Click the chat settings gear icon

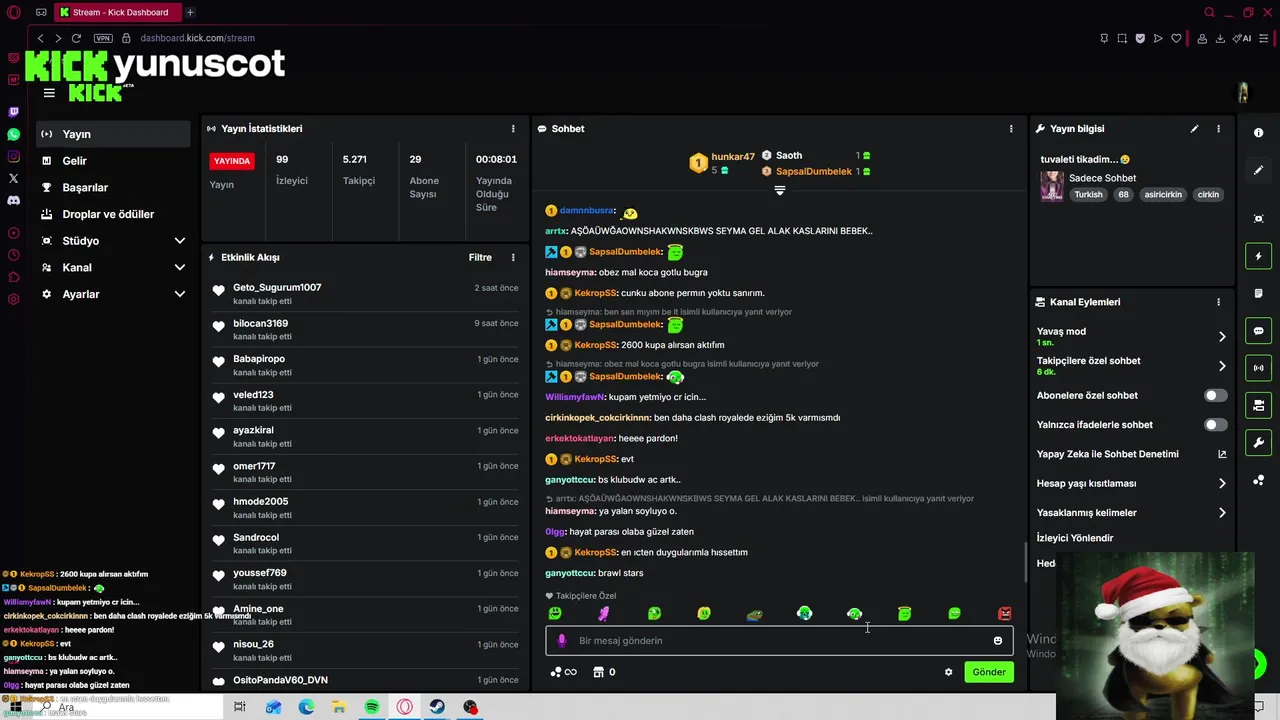point(948,672)
